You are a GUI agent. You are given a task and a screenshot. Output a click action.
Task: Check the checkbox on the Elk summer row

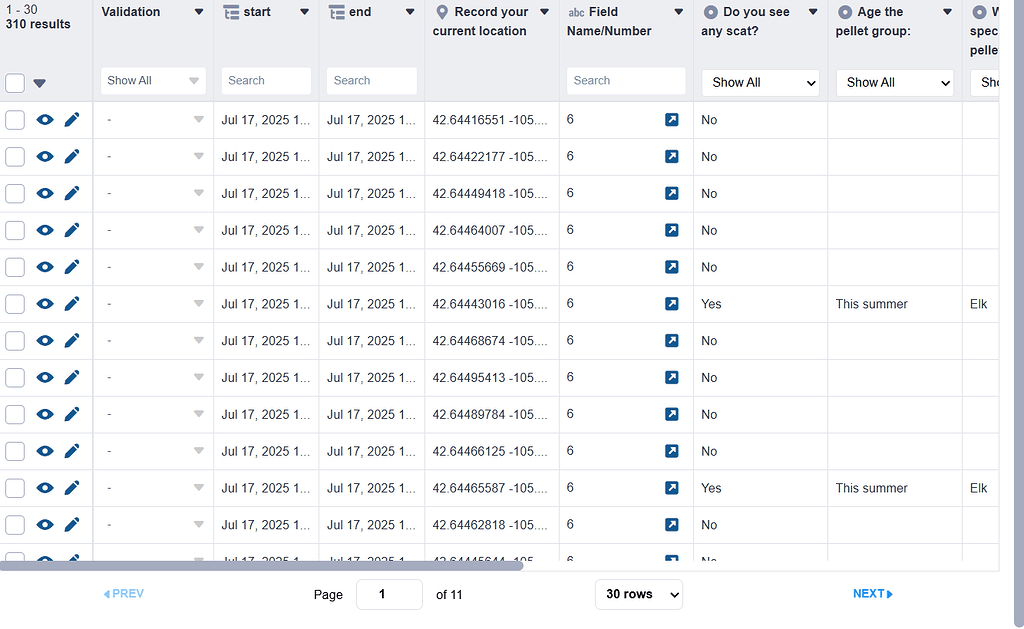click(x=15, y=303)
